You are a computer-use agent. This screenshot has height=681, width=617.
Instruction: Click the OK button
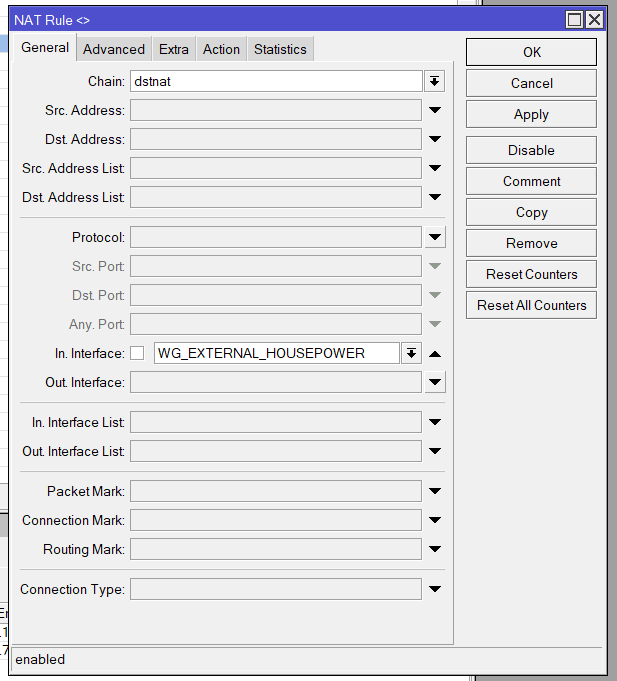pos(531,52)
